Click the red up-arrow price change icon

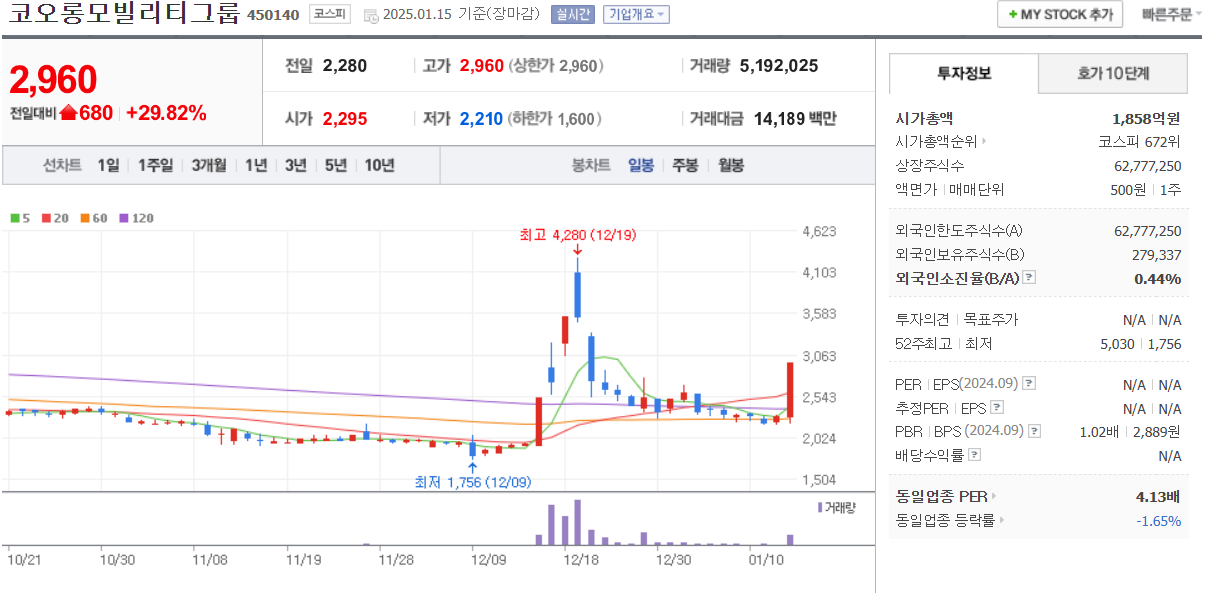tap(68, 113)
